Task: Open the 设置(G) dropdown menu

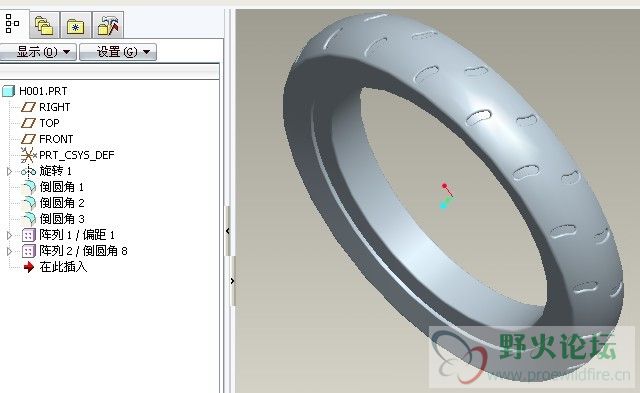Action: [x=118, y=52]
